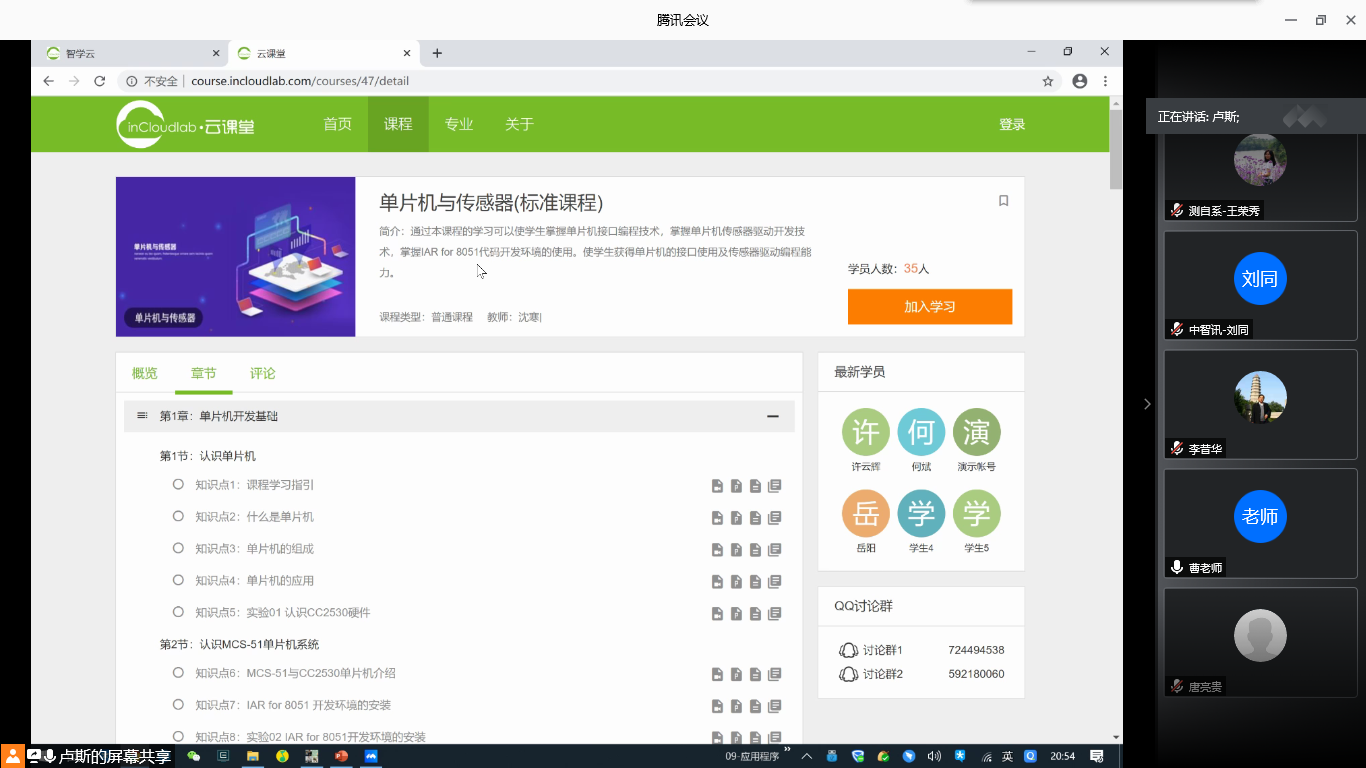Click the course bookmark flag icon

(x=1003, y=201)
